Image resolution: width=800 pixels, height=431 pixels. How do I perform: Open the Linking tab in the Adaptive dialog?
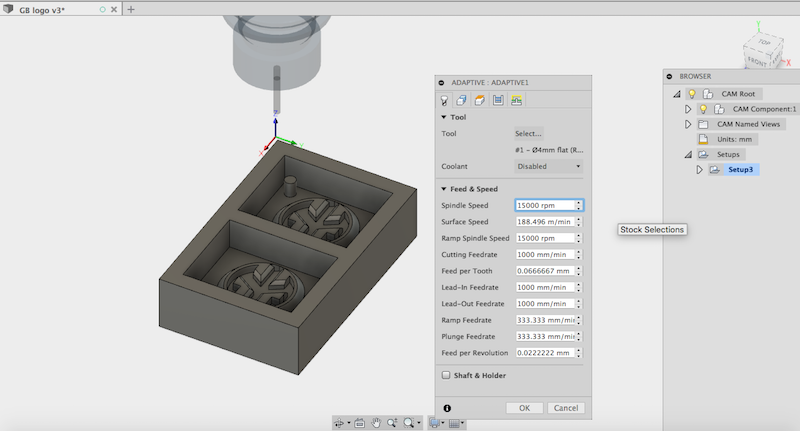(x=516, y=100)
